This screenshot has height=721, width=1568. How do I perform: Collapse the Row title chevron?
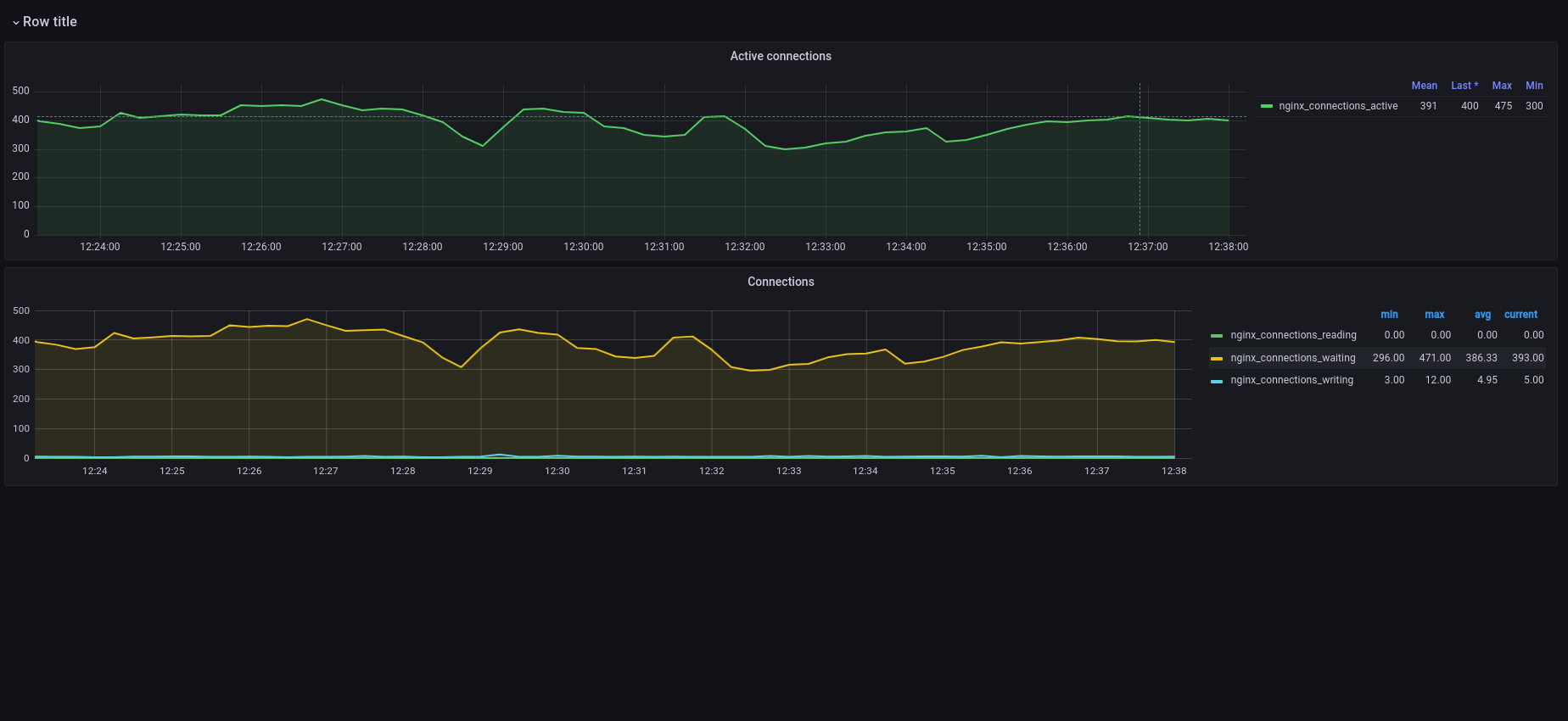coord(16,23)
